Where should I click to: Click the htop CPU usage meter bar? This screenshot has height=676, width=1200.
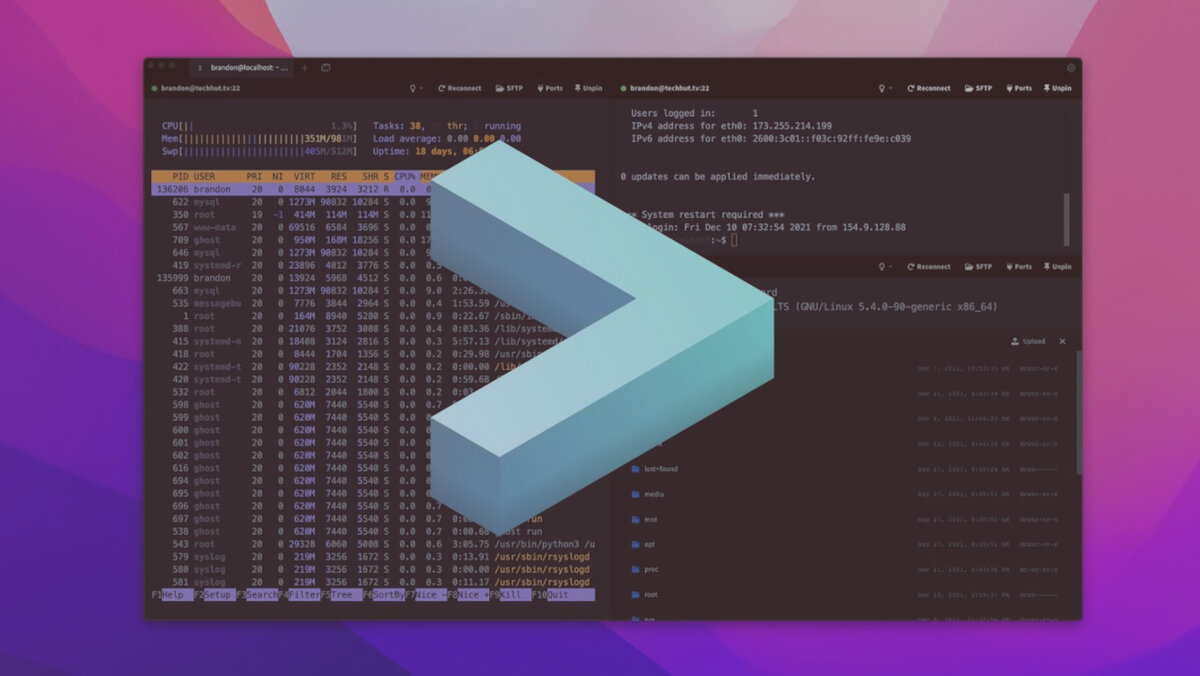[x=258, y=126]
